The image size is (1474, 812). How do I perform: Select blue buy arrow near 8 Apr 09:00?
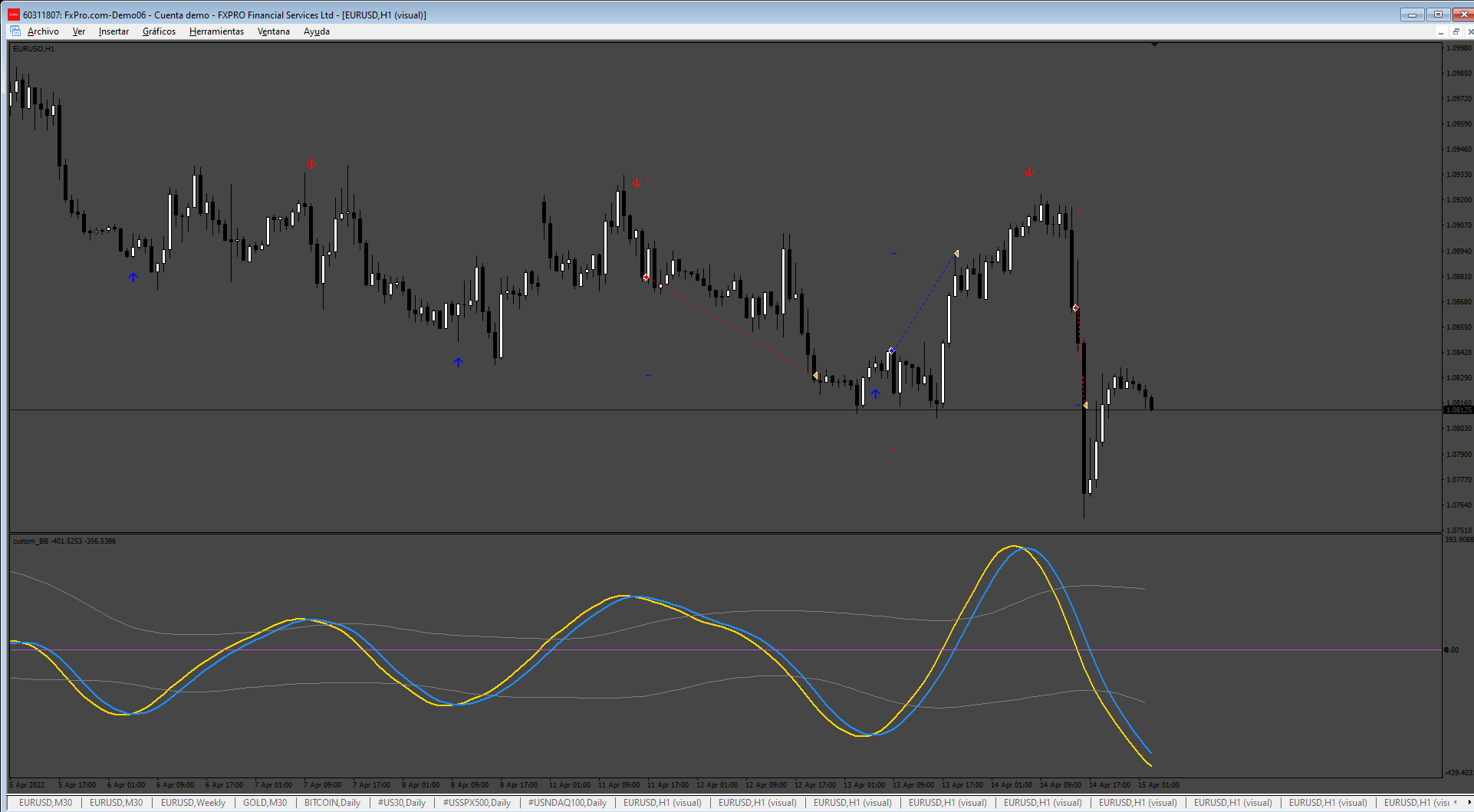[458, 363]
